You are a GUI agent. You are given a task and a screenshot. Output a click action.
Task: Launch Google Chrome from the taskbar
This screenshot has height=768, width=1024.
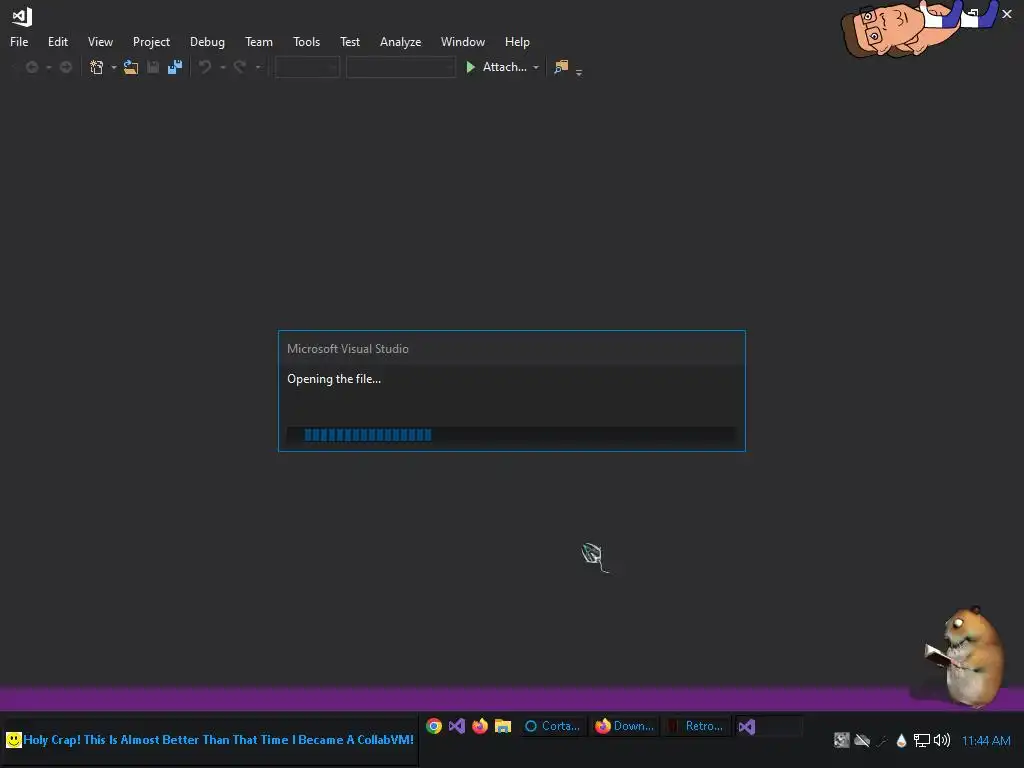434,726
